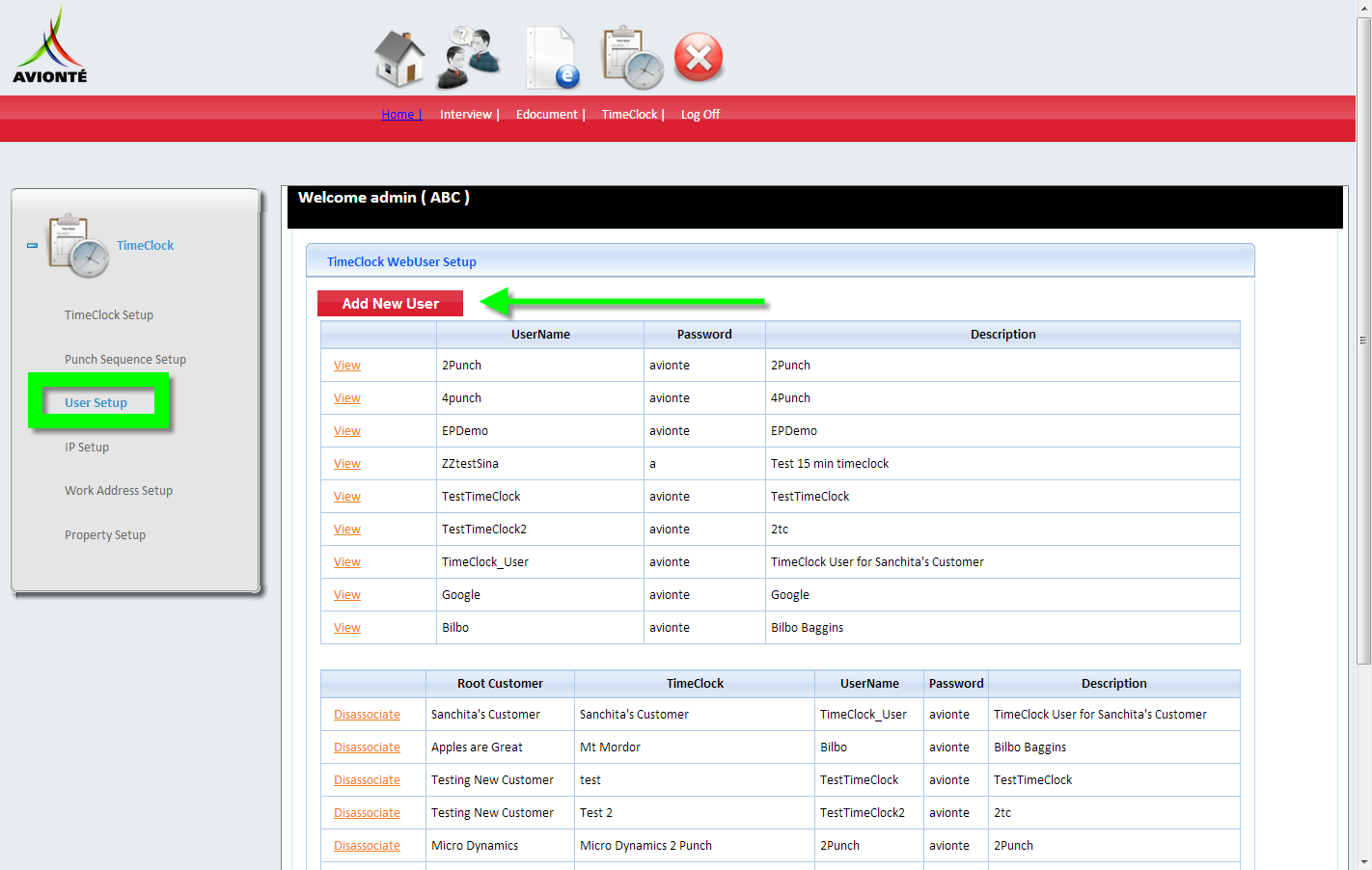1372x870 pixels.
Task: Select 'Micro Dynamics 2 Punch' cell
Action: [695, 846]
